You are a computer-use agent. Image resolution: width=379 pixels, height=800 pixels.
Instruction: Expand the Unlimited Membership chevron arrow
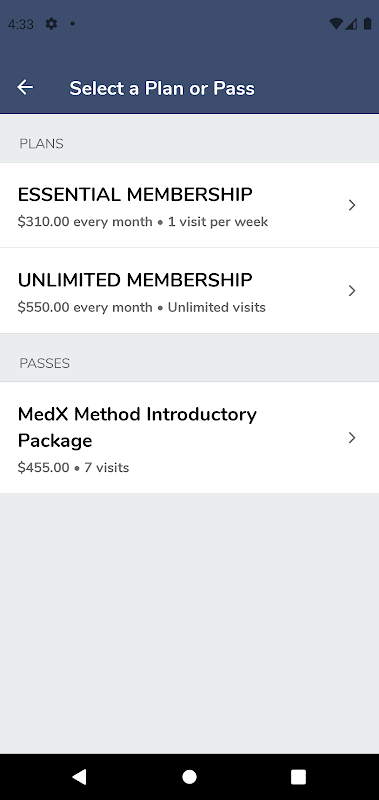coord(351,291)
